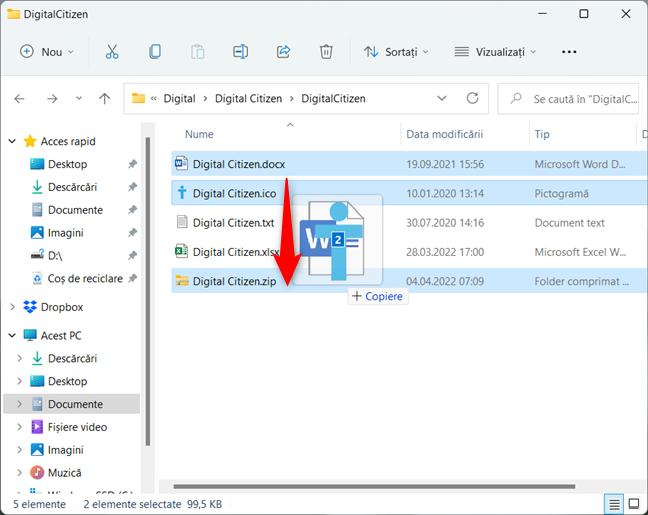Switch to large thumbnails view in status bar
648x515 pixels.
click(x=634, y=504)
